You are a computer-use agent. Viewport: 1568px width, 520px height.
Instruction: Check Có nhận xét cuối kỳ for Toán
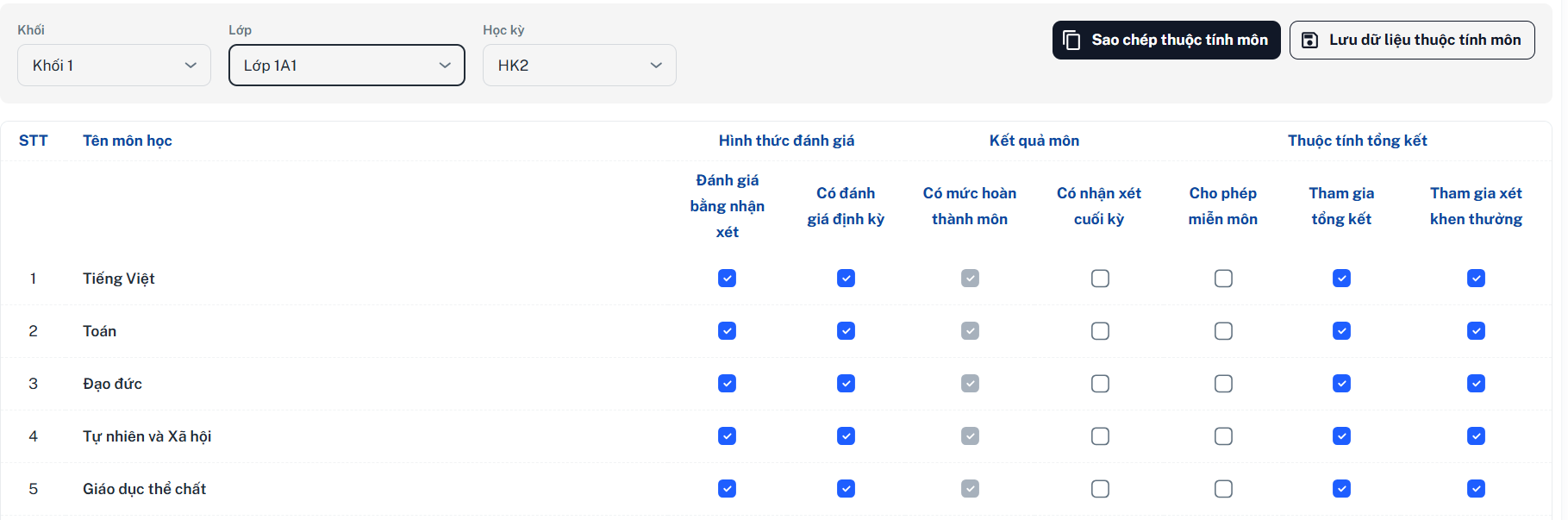pos(1100,331)
